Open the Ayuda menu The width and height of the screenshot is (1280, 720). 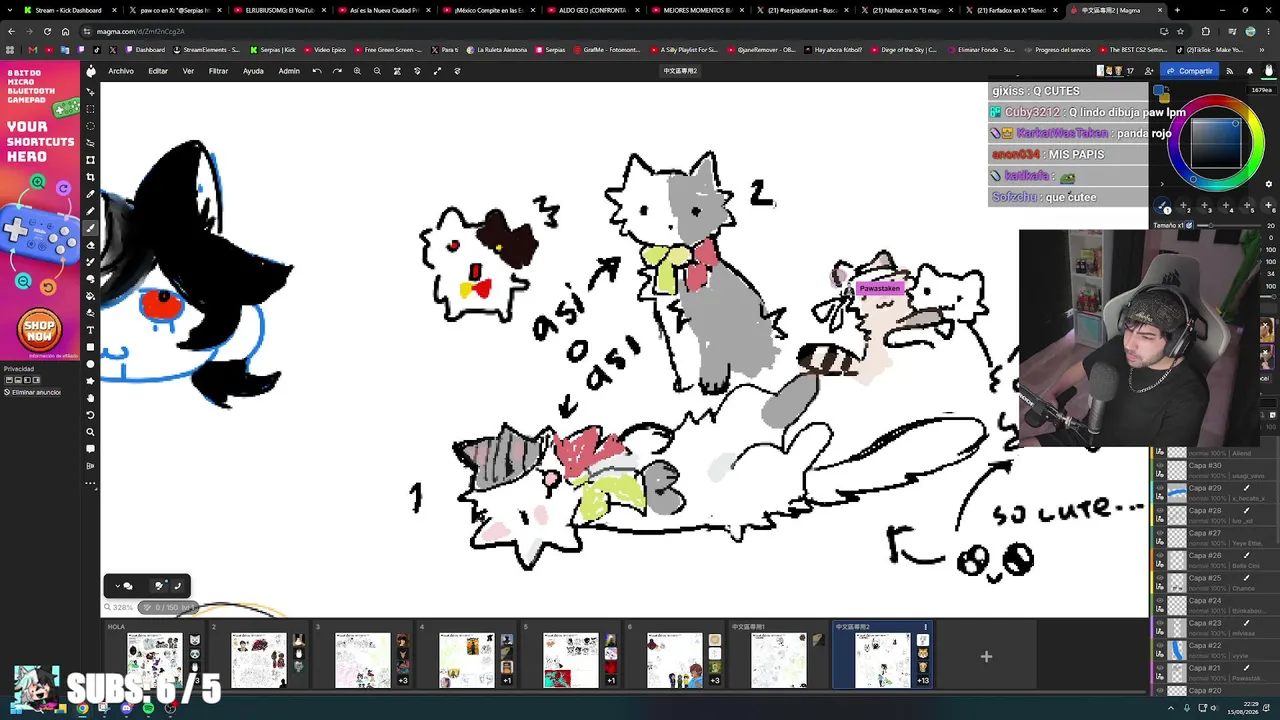[x=253, y=71]
